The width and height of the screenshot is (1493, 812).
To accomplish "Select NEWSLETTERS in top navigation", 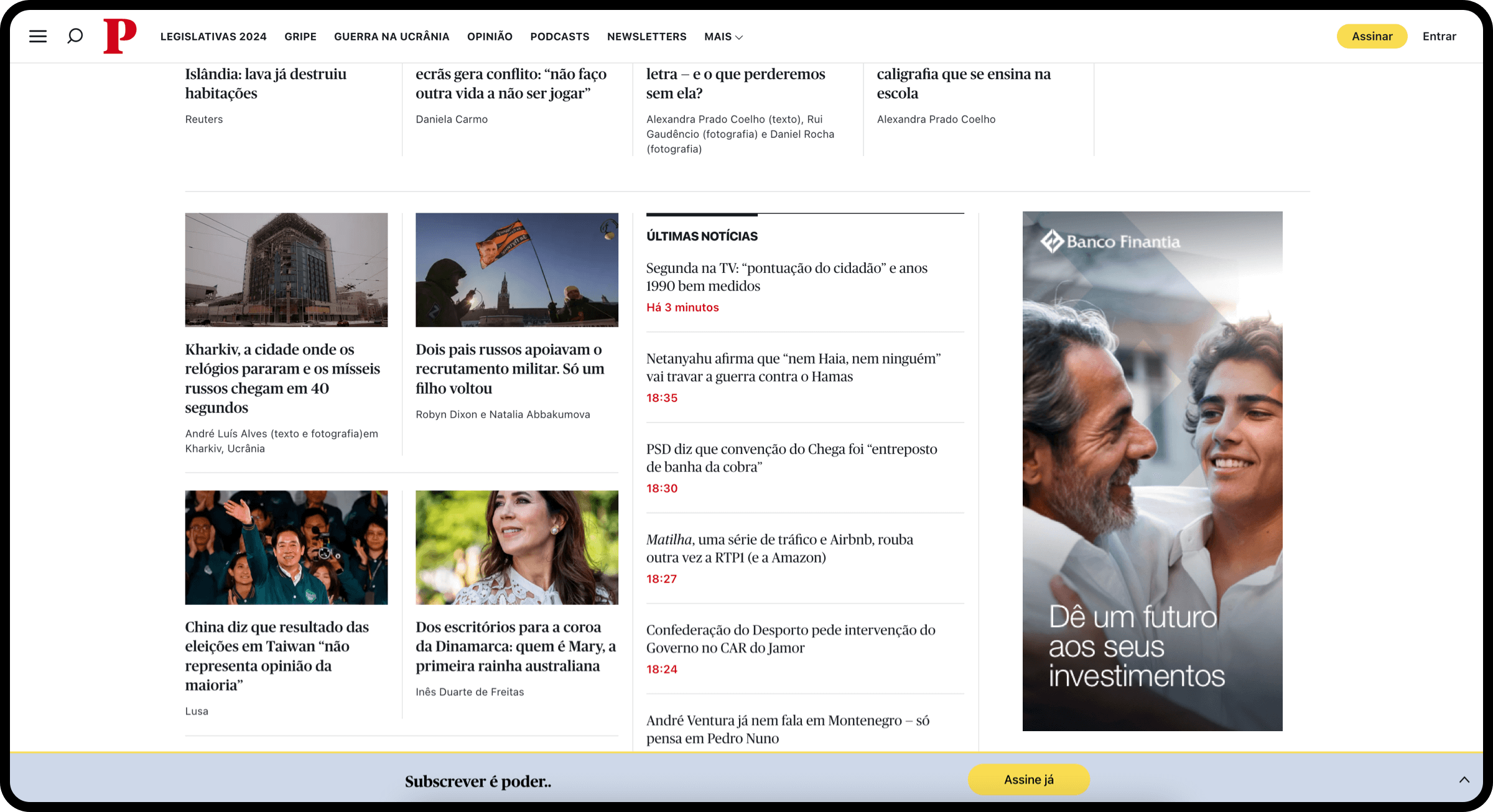I will pyautogui.click(x=646, y=37).
